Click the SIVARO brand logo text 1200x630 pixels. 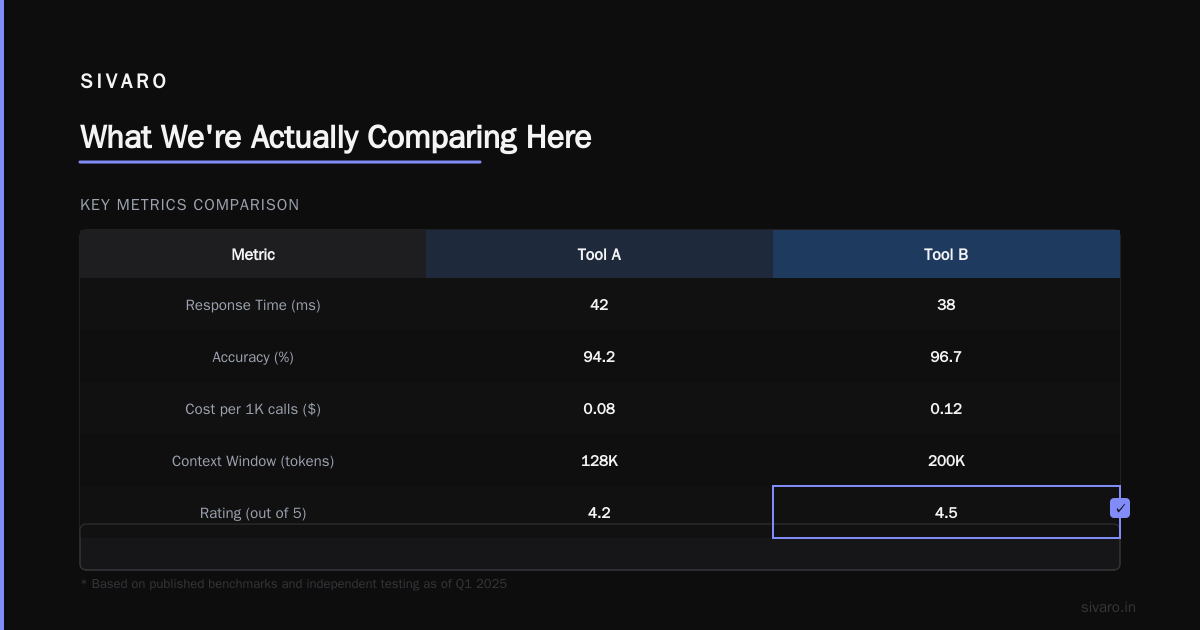pyautogui.click(x=124, y=82)
